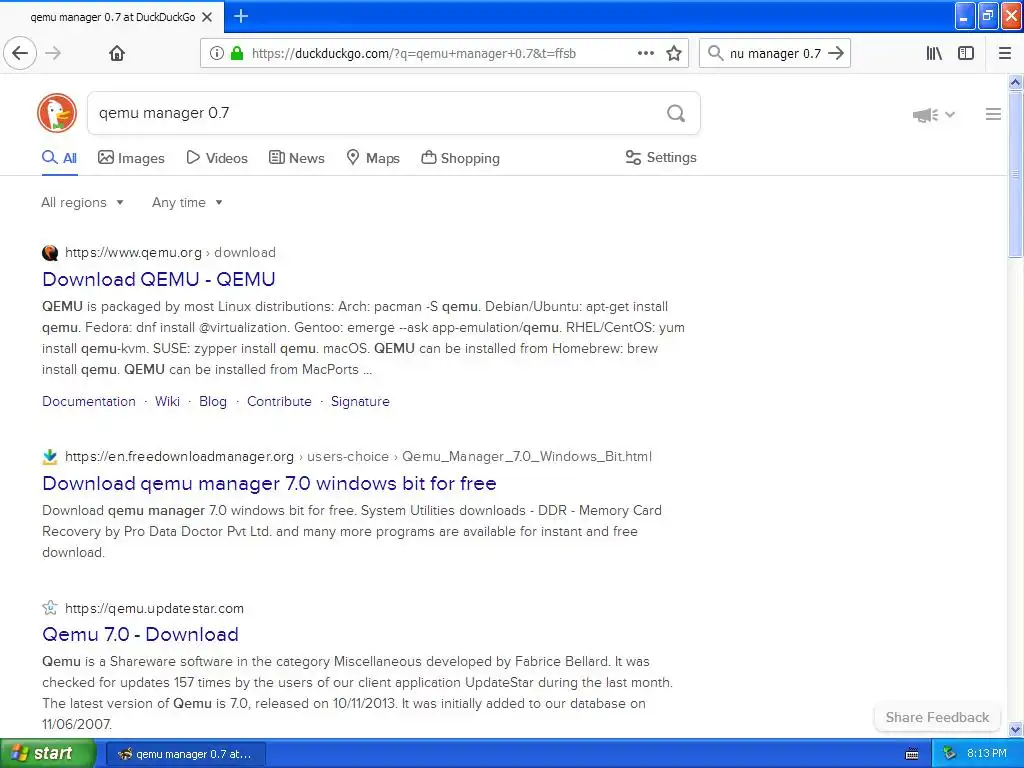
Task: Click the https://qemu.updatestar.com URL
Action: 154,608
